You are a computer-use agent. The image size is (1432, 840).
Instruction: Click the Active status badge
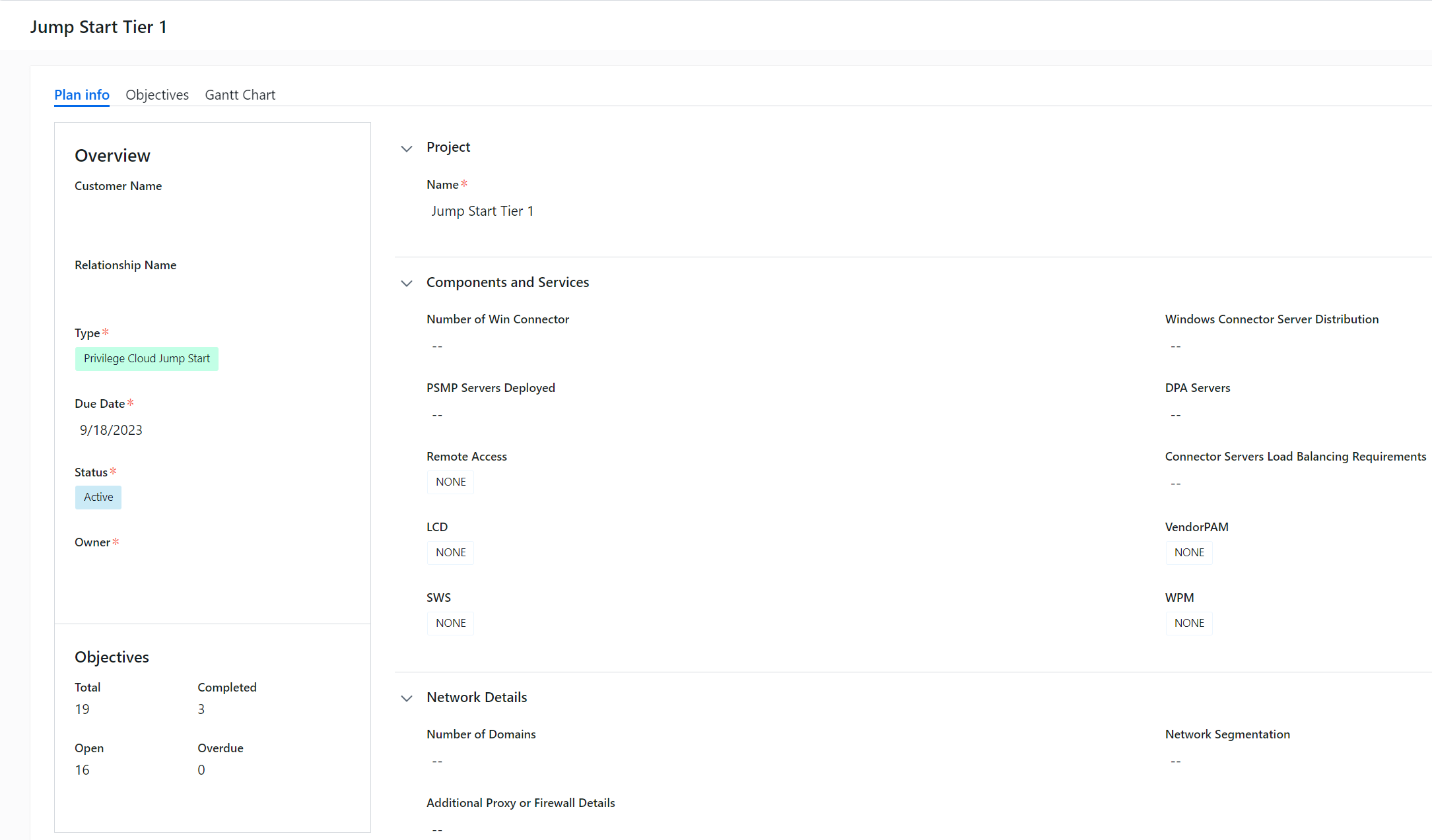(98, 497)
